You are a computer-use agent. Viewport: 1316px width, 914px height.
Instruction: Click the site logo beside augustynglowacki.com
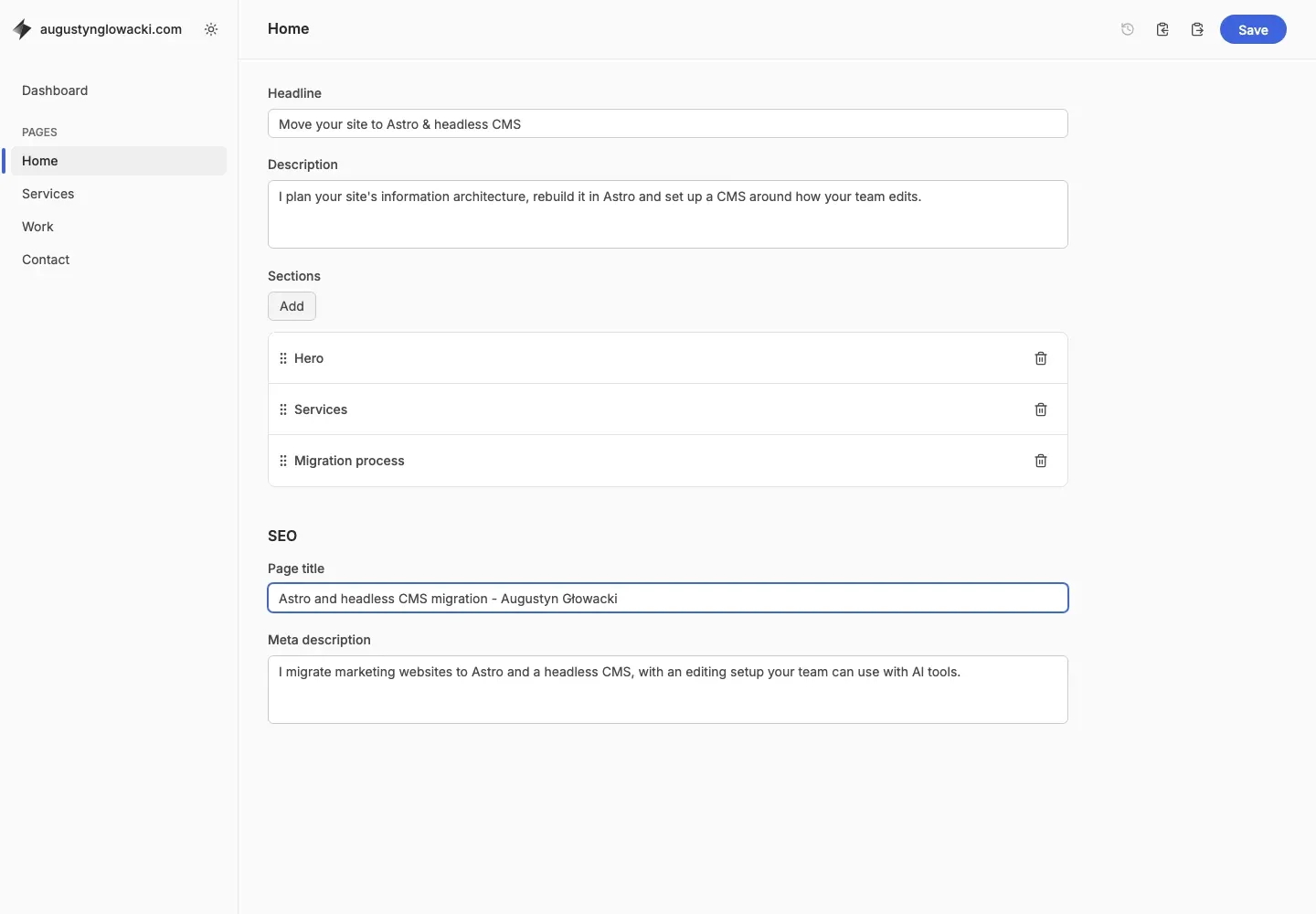coord(22,29)
